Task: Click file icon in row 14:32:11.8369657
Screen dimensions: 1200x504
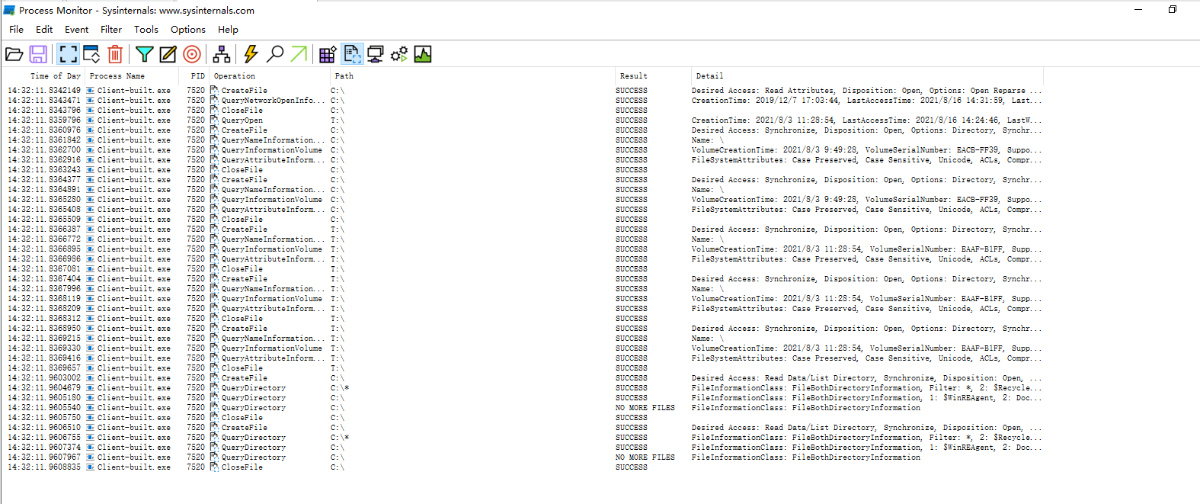Action: pyautogui.click(x=214, y=368)
